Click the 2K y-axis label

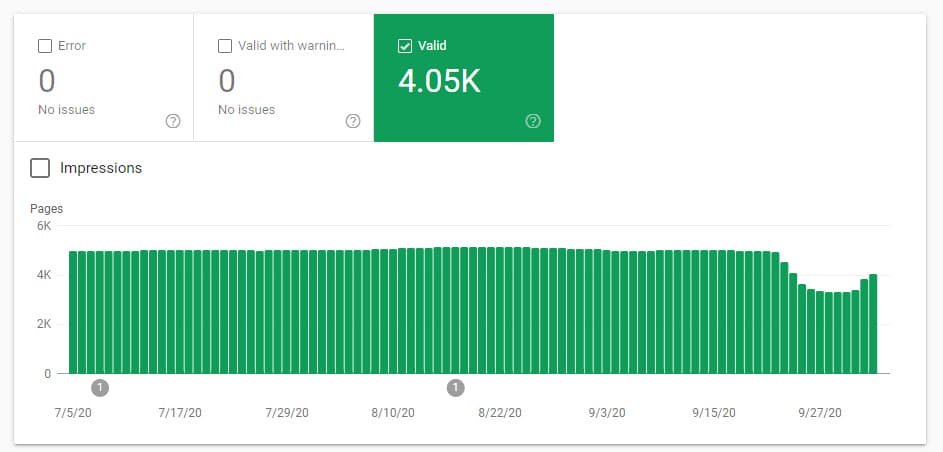click(44, 325)
